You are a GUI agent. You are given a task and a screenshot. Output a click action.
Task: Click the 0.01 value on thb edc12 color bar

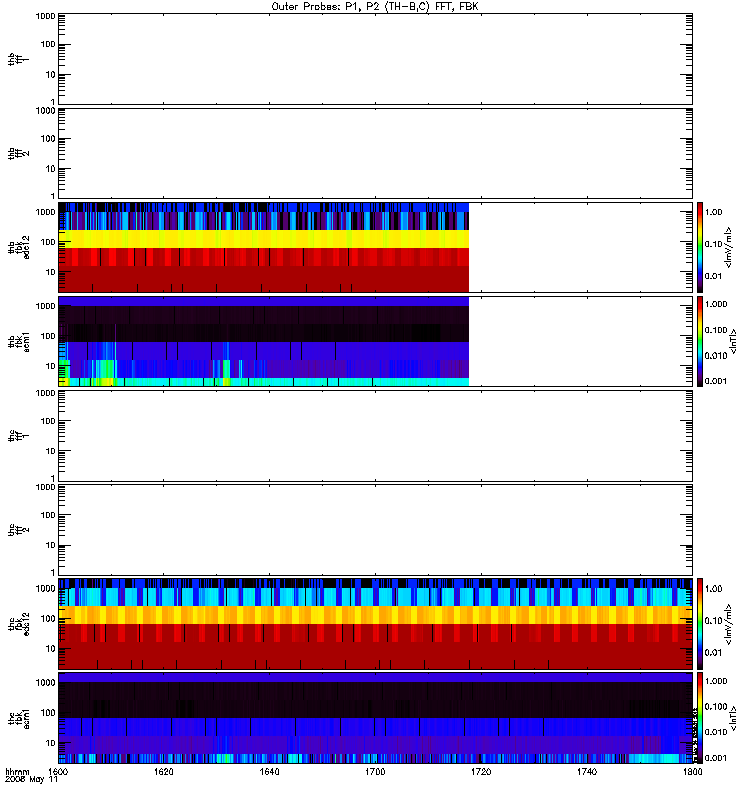pos(714,277)
